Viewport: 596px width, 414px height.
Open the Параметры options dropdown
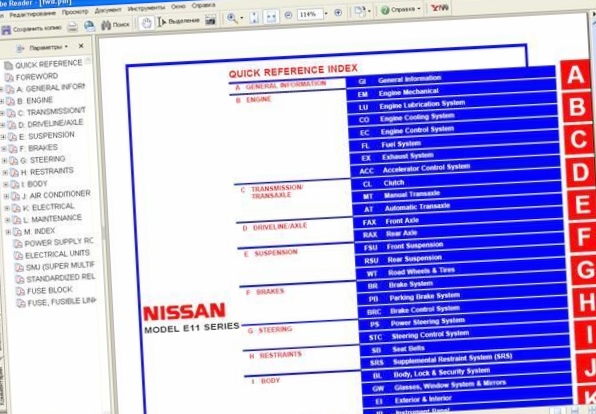pyautogui.click(x=48, y=48)
